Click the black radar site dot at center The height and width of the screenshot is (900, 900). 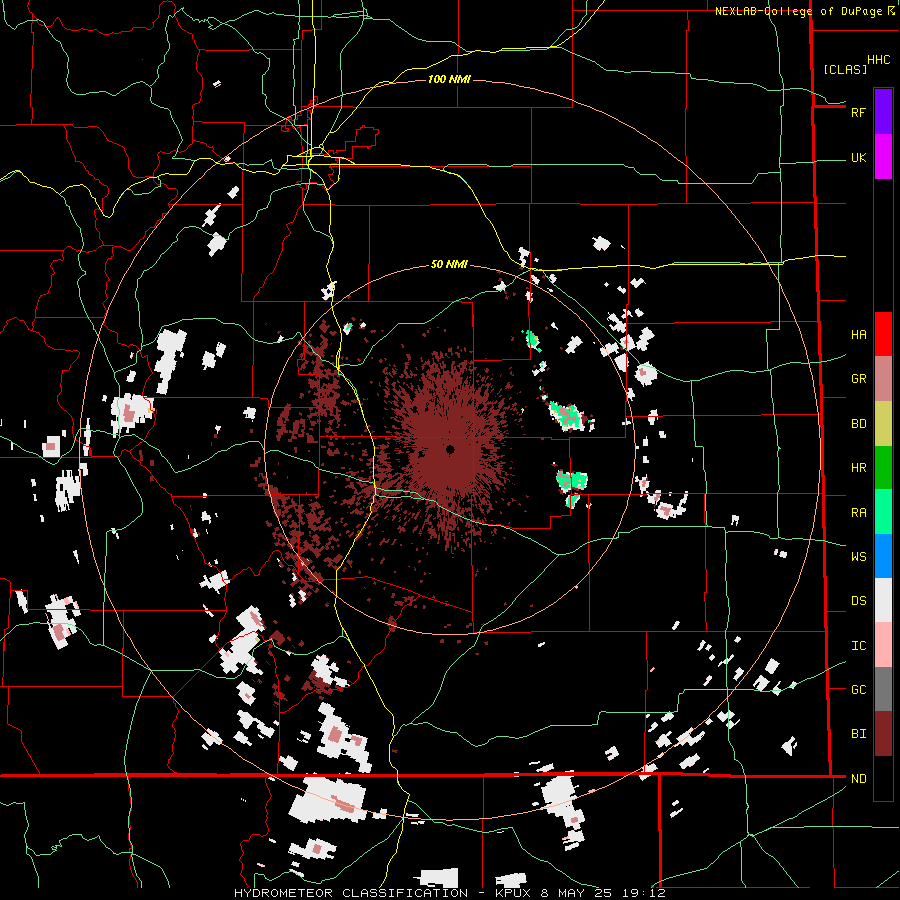click(450, 449)
